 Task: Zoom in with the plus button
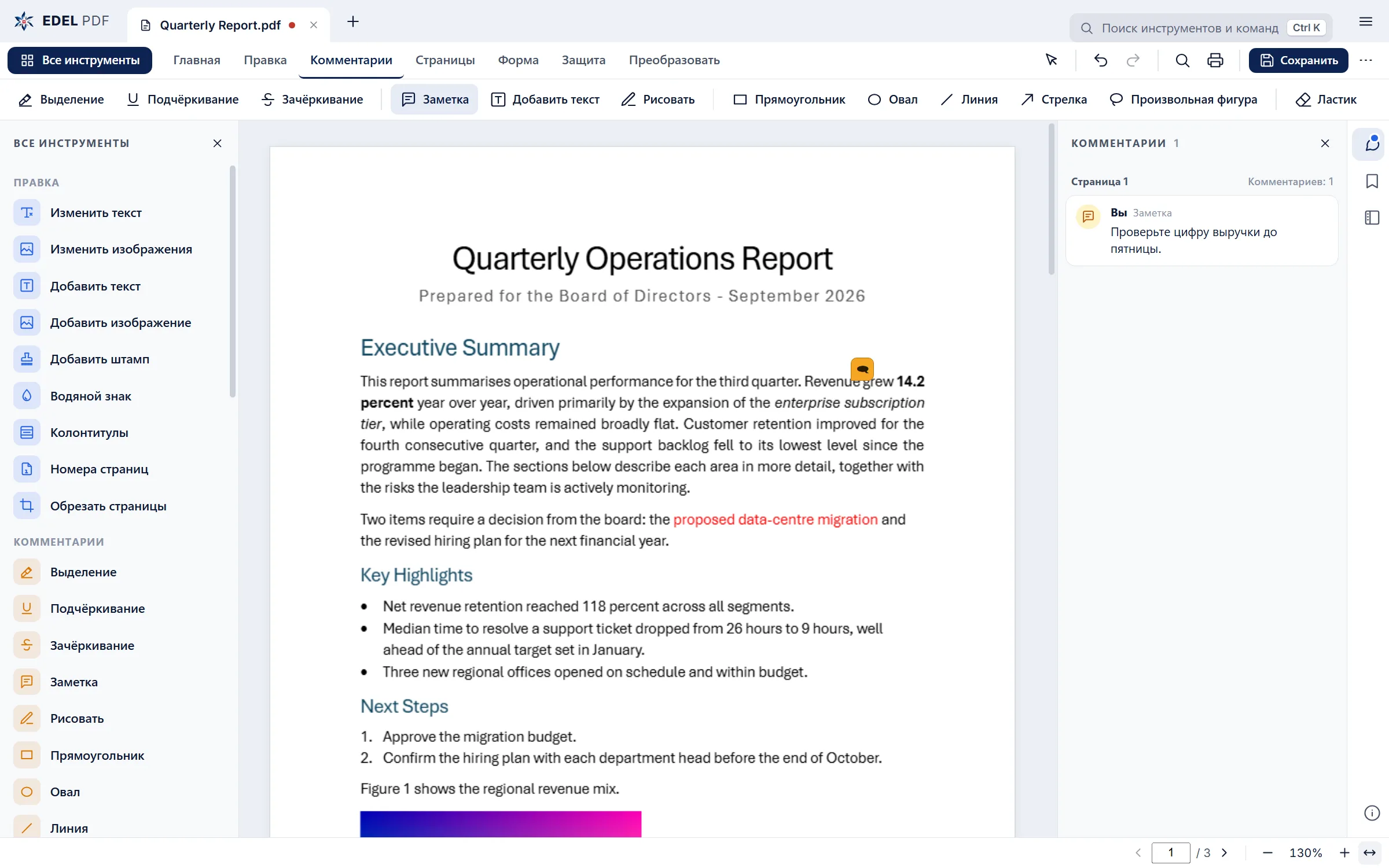click(1344, 852)
